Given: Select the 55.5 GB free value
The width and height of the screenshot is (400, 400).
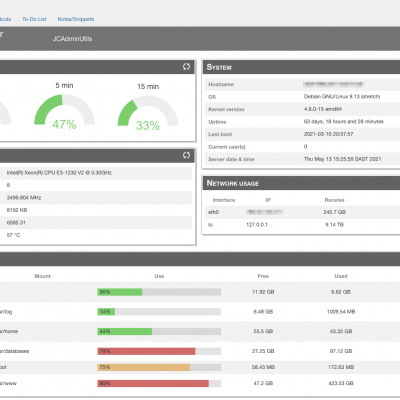Looking at the screenshot, I should pos(263,331).
